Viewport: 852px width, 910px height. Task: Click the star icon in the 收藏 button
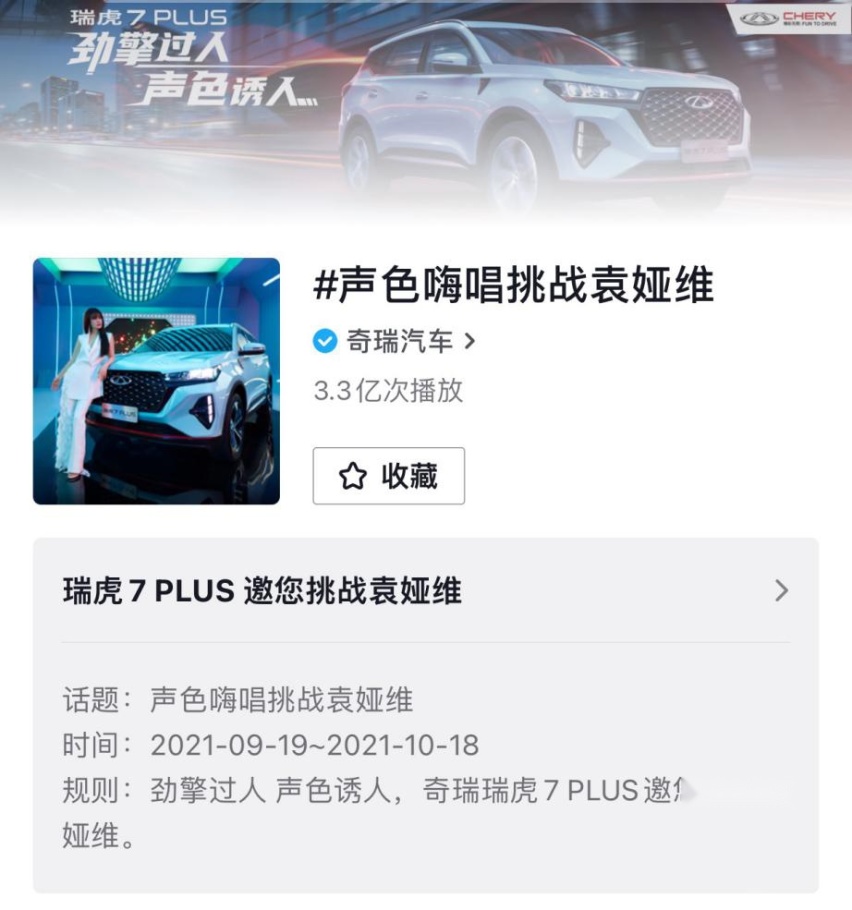pyautogui.click(x=352, y=476)
